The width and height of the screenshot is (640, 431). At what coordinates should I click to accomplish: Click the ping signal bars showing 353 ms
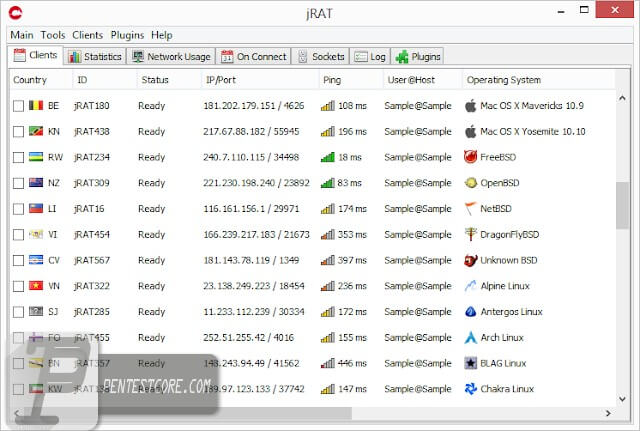tap(328, 234)
